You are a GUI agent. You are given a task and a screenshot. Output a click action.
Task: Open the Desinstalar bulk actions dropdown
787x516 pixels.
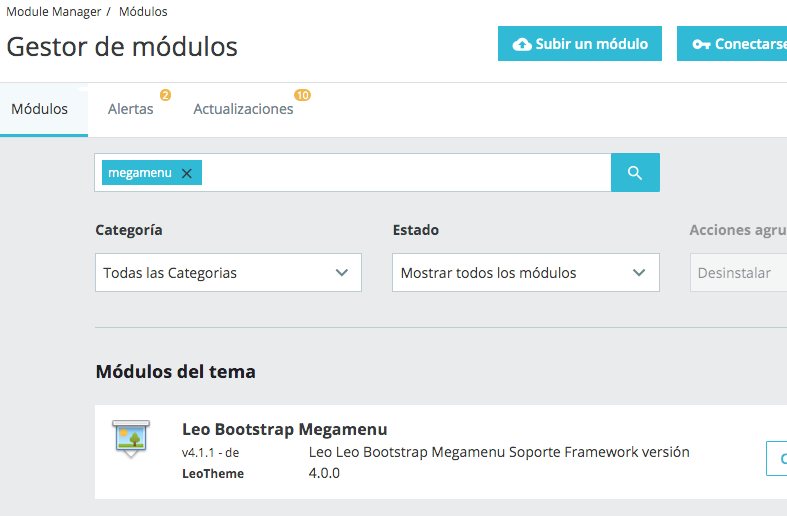click(x=738, y=273)
